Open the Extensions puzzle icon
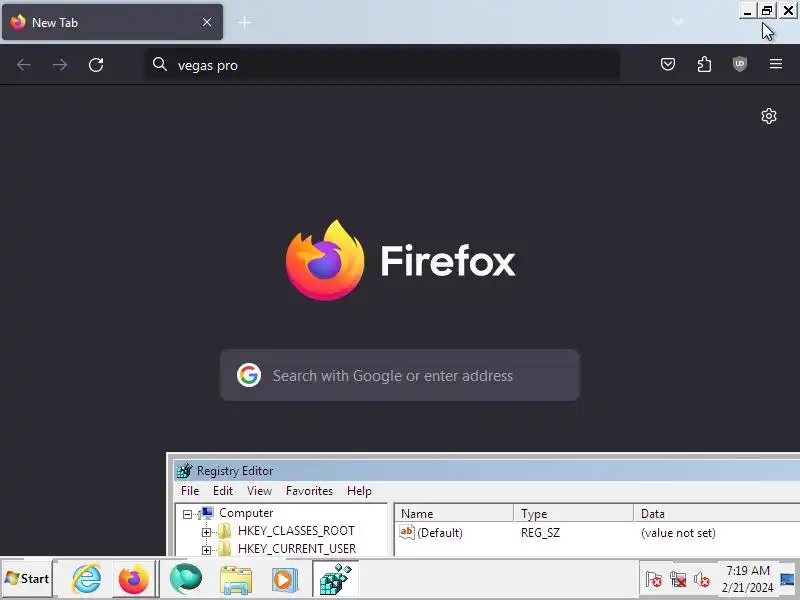 click(704, 64)
